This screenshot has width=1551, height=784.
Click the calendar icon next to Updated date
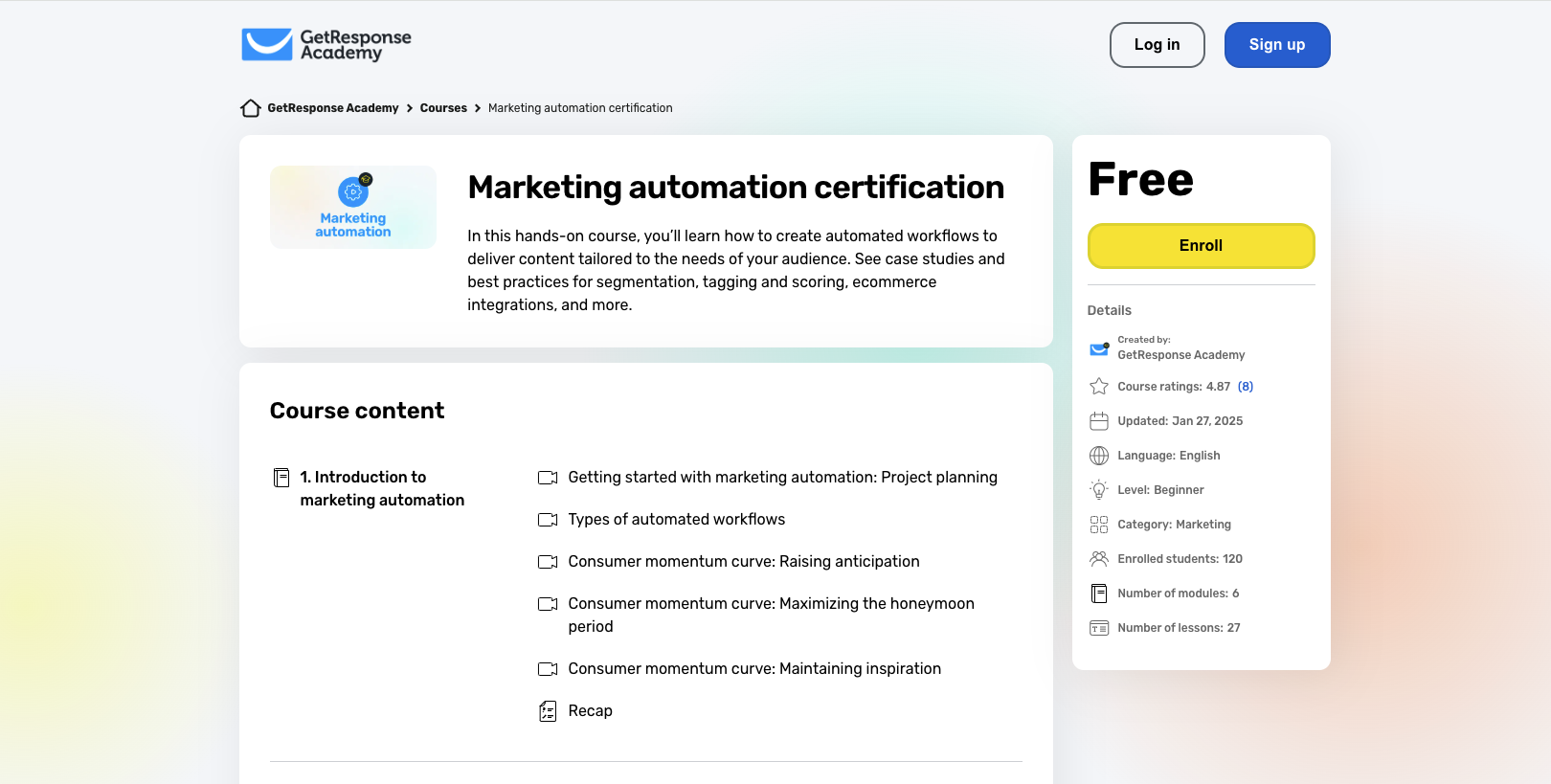pos(1099,421)
